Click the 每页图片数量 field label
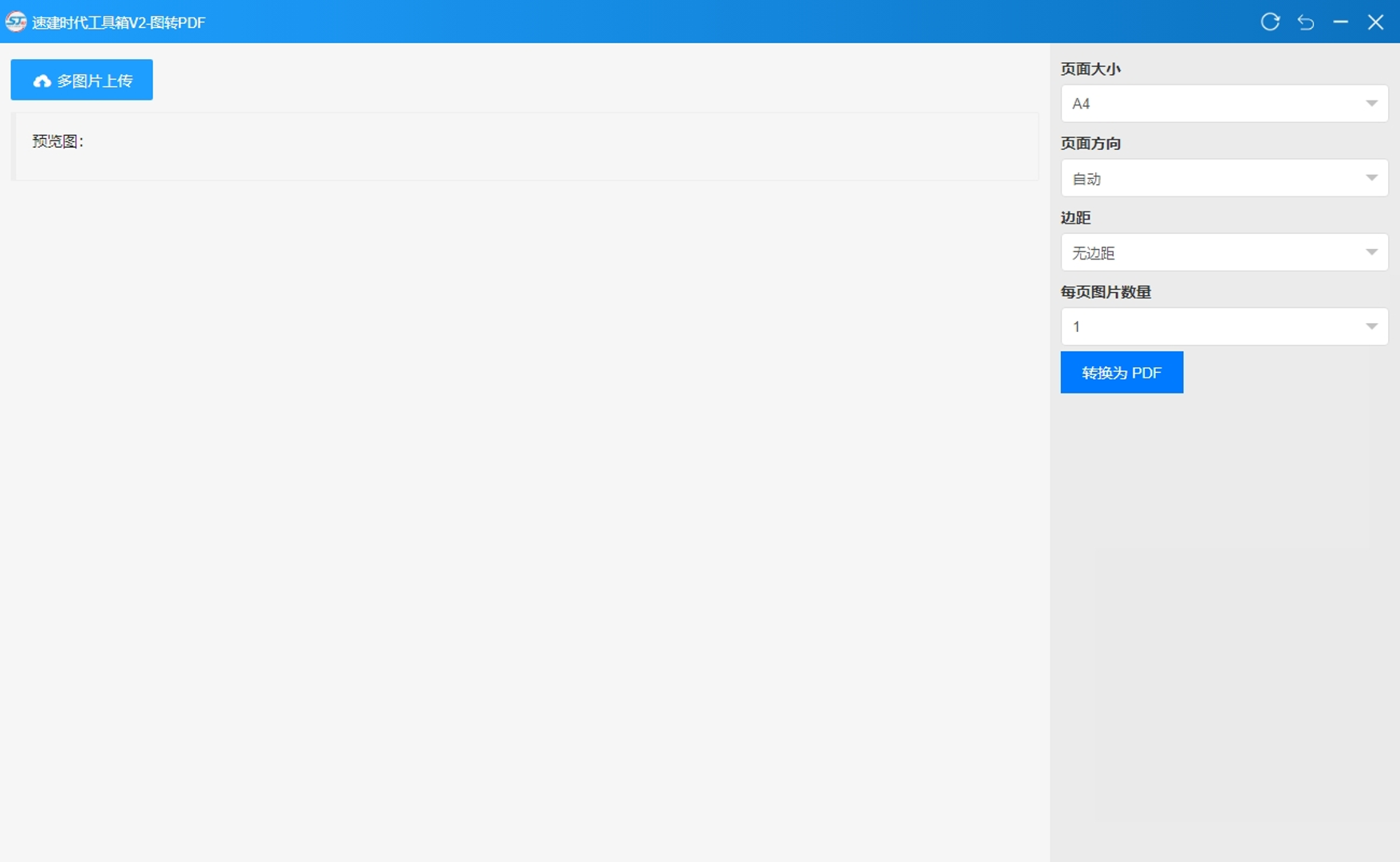 click(1106, 292)
